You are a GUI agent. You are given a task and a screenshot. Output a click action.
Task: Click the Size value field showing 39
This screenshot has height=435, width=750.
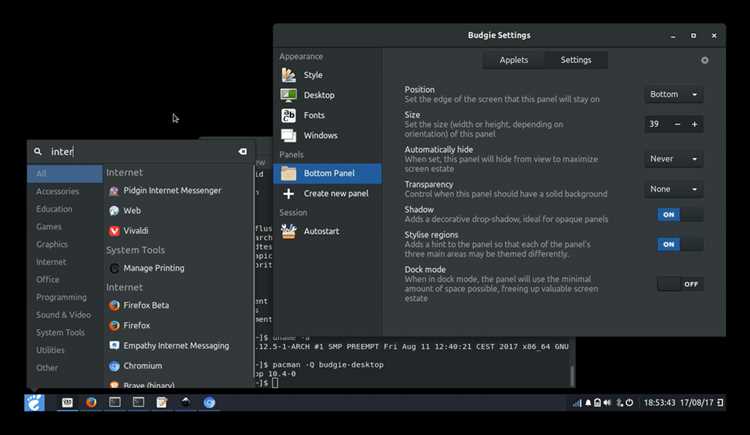point(656,124)
